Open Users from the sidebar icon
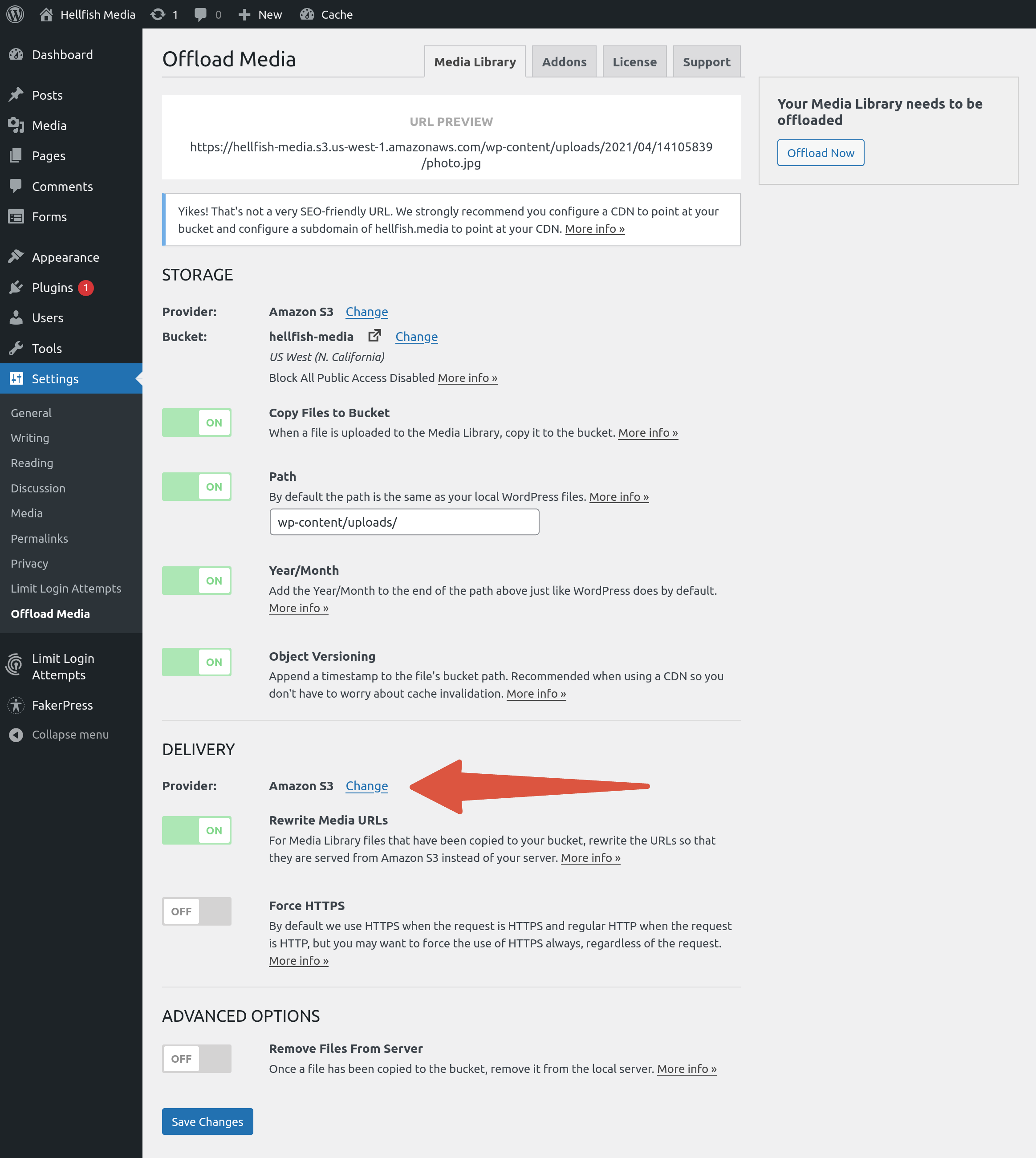This screenshot has height=1158, width=1036. (17, 318)
